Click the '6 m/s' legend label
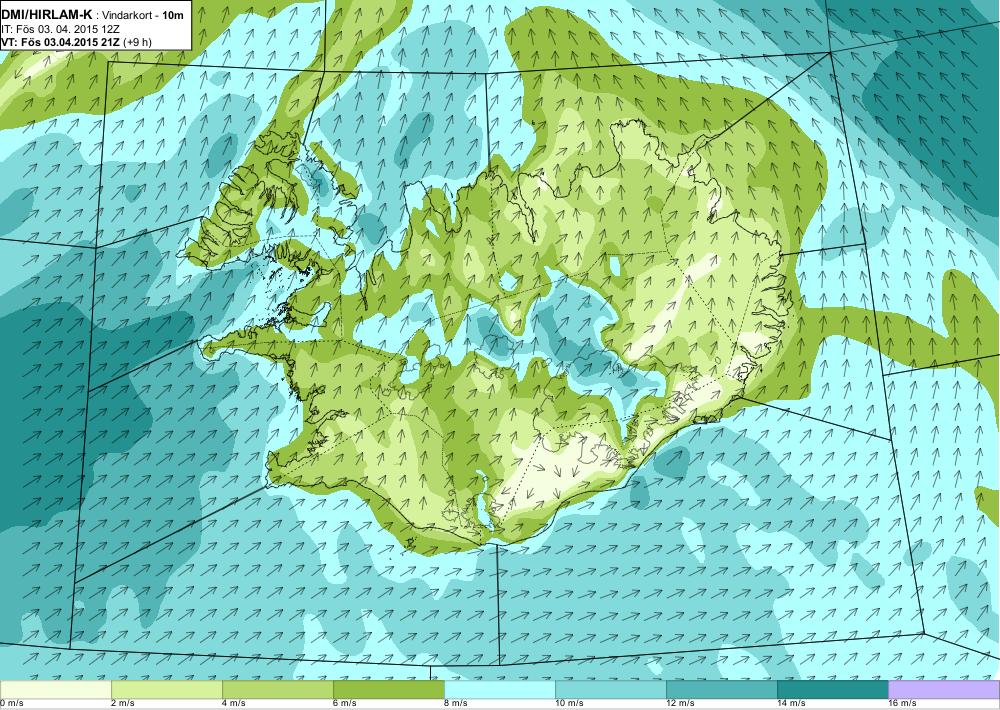 pos(344,704)
